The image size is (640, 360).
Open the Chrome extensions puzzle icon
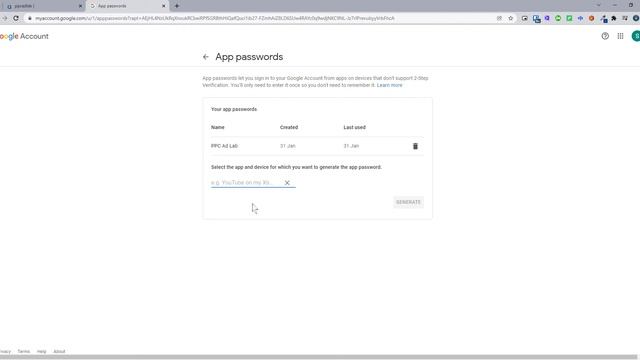pyautogui.click(x=614, y=18)
